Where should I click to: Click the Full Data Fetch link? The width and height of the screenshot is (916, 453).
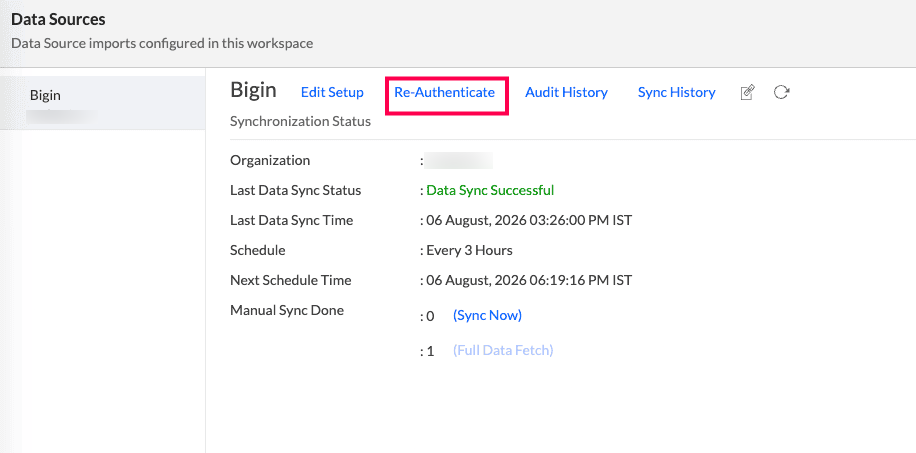[x=503, y=350]
